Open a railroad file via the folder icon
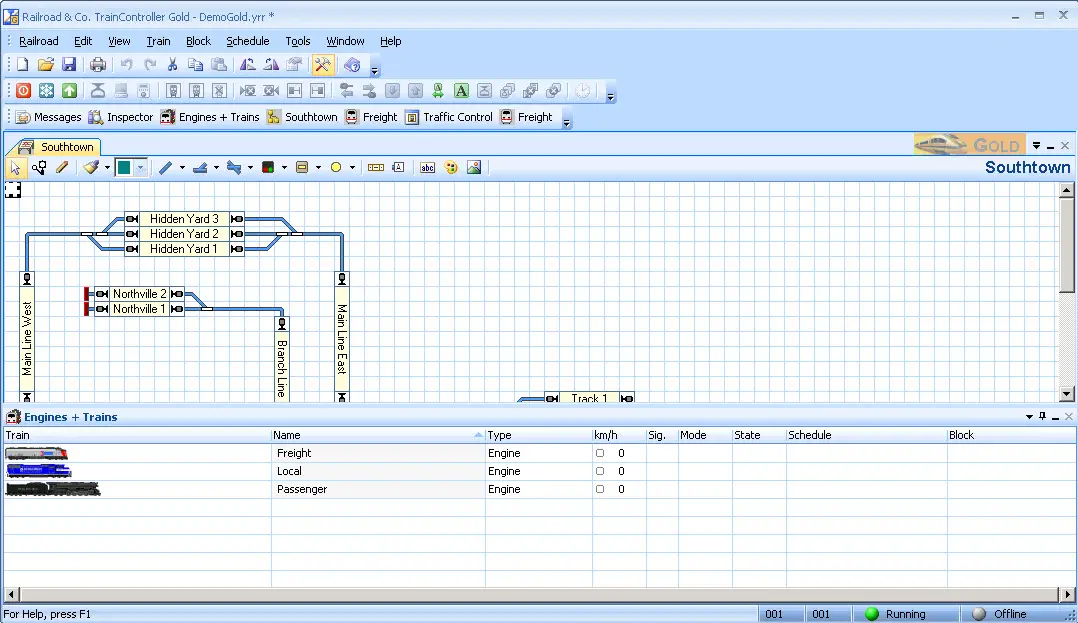The height and width of the screenshot is (623, 1078). 45,65
